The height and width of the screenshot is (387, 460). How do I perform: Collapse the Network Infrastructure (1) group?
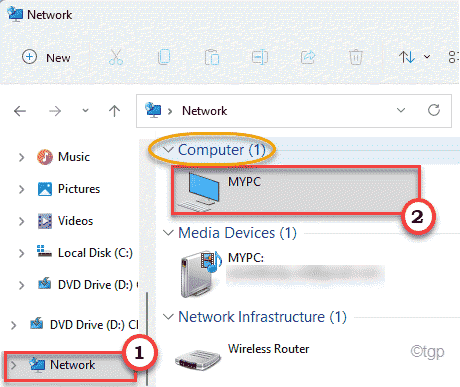(169, 317)
